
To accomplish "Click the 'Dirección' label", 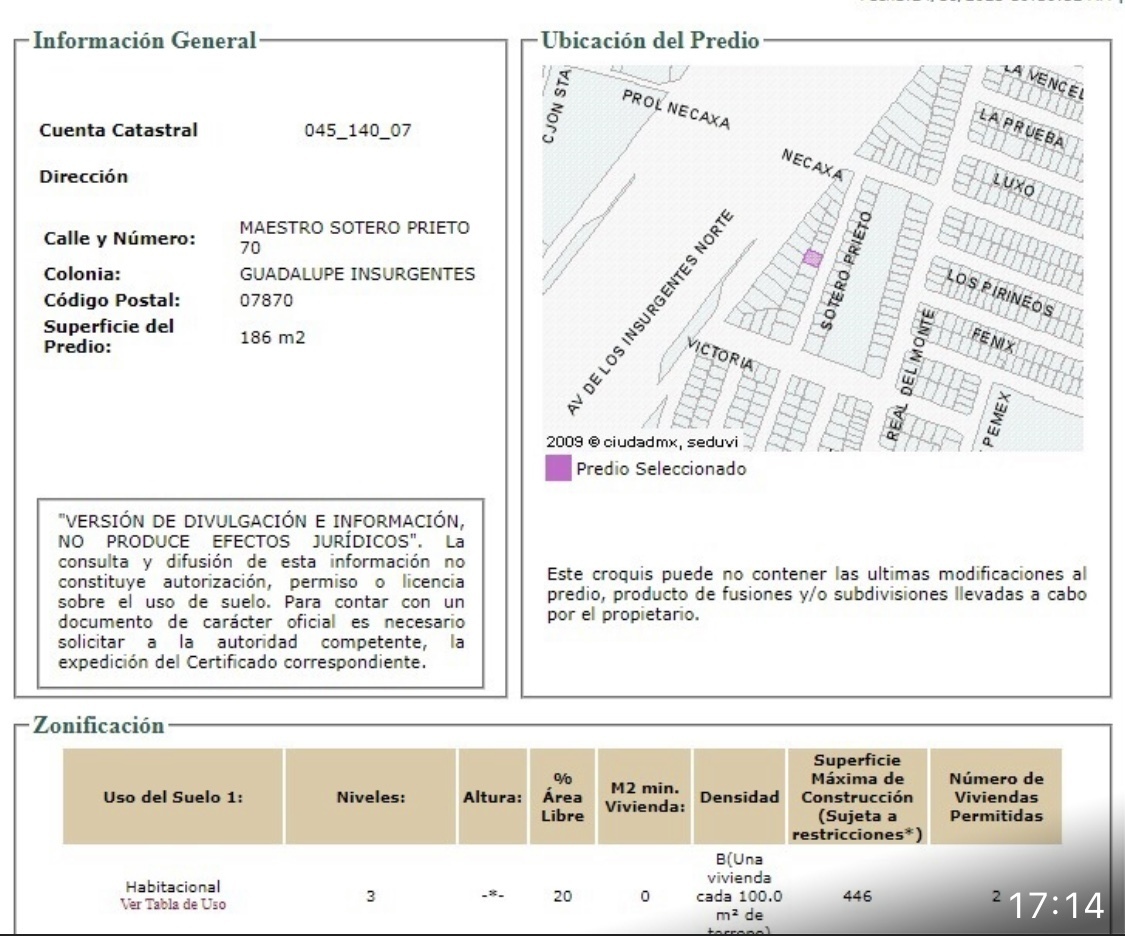I will click(84, 176).
